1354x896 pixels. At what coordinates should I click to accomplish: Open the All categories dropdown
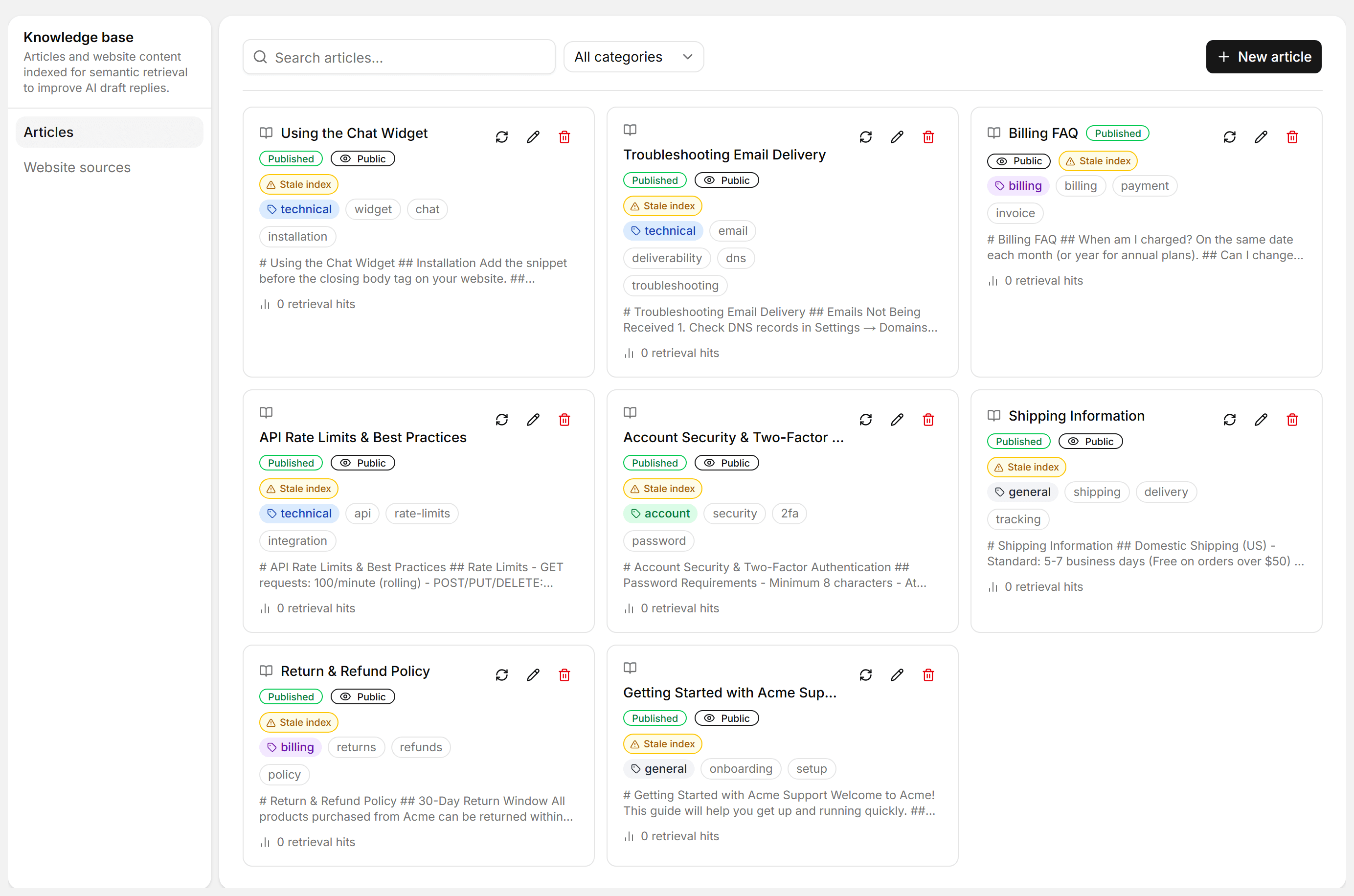pyautogui.click(x=634, y=57)
